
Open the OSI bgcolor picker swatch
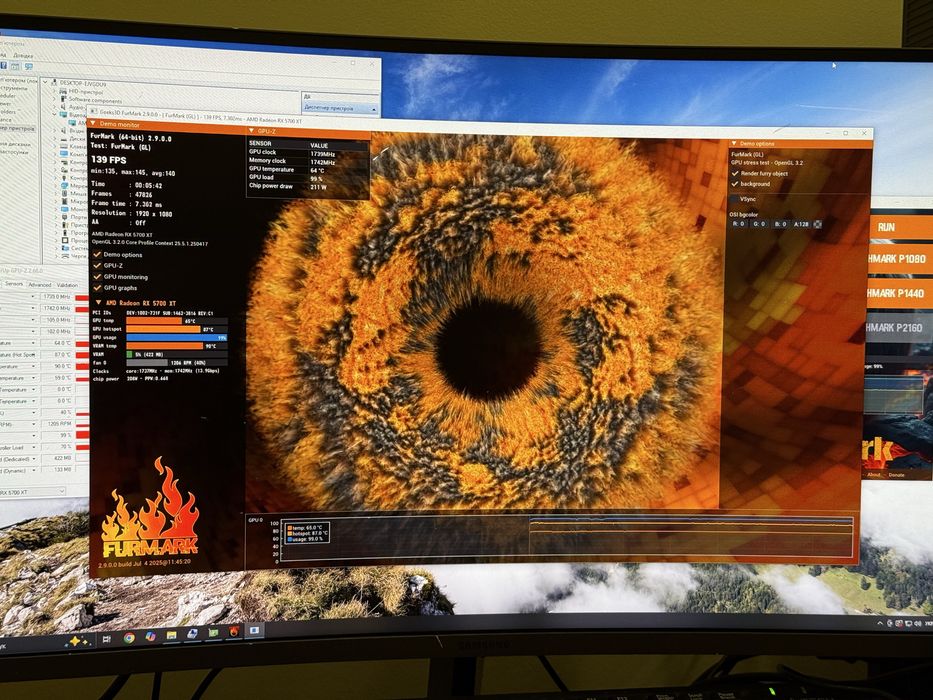coord(818,224)
